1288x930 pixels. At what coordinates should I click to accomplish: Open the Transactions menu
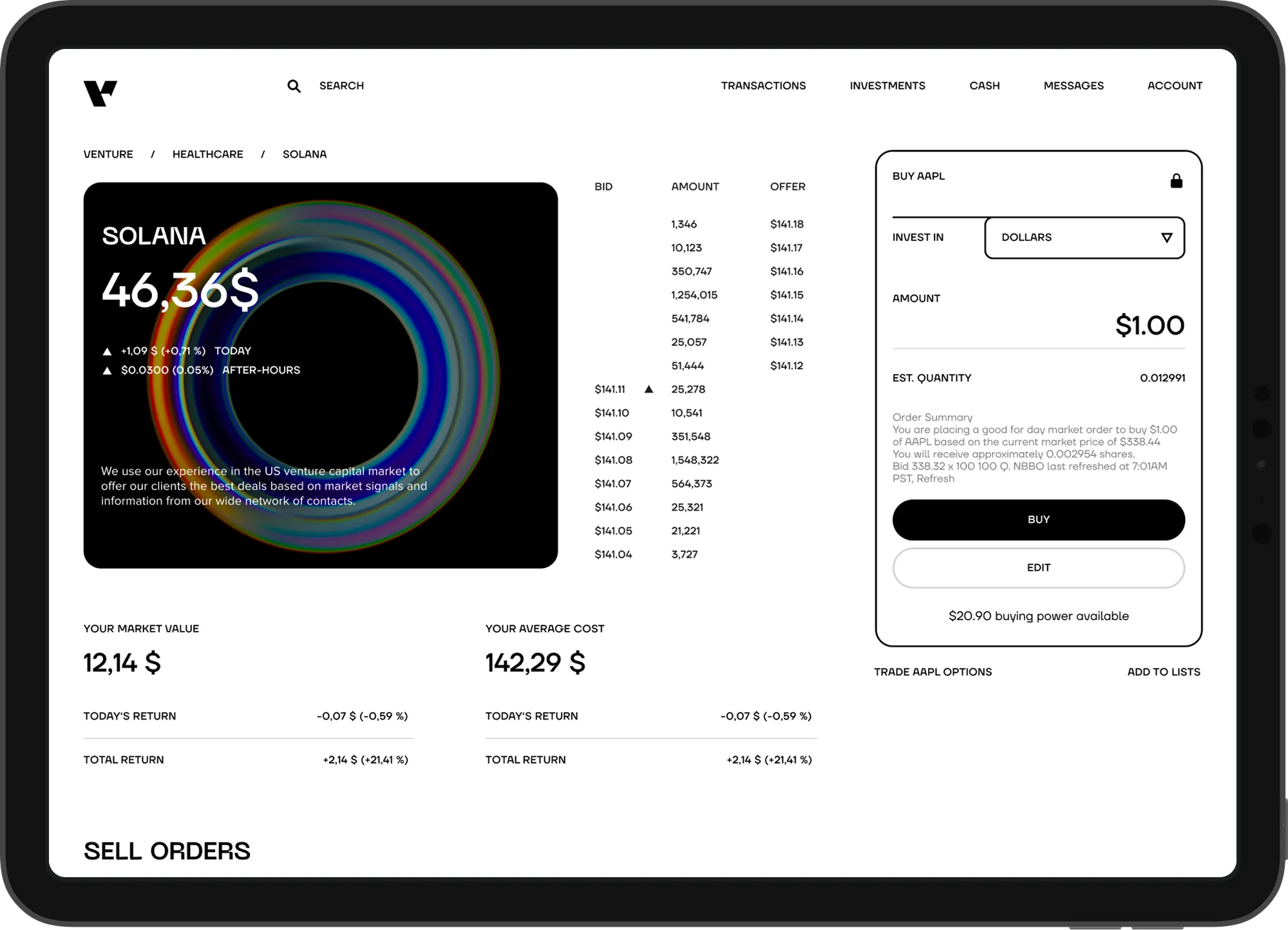point(763,86)
